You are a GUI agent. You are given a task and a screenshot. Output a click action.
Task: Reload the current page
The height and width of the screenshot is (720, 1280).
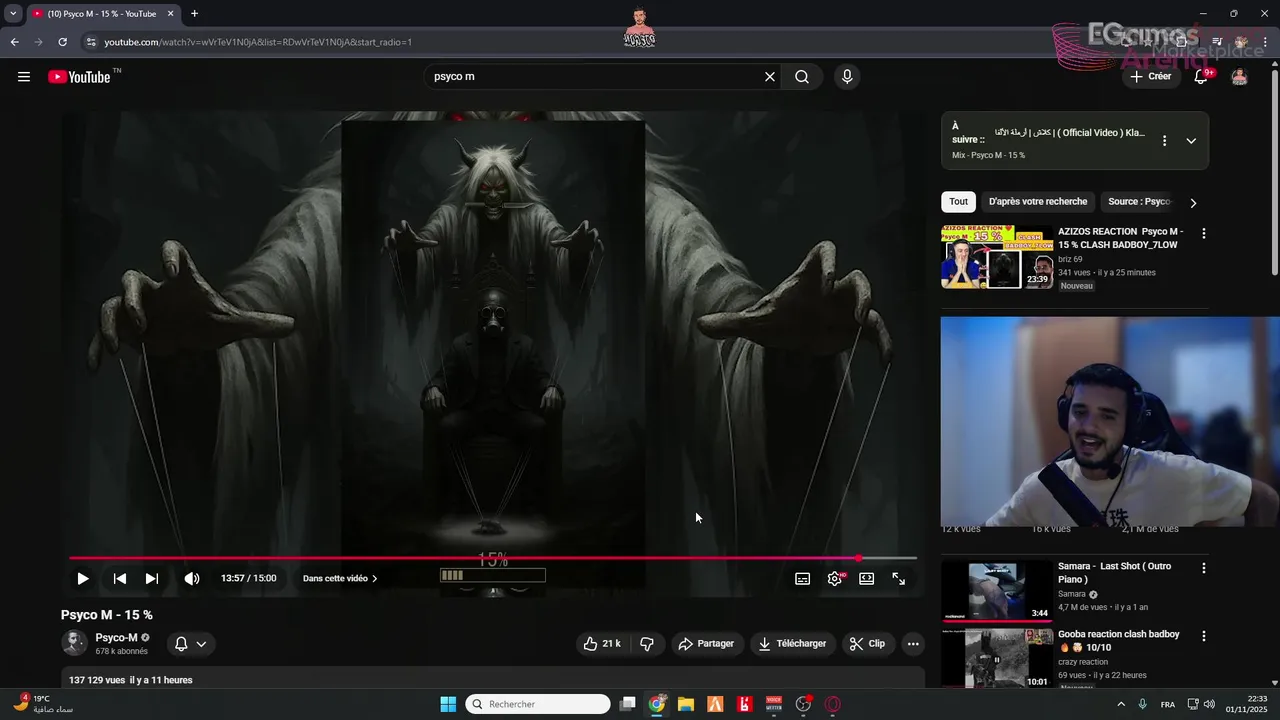(x=62, y=42)
